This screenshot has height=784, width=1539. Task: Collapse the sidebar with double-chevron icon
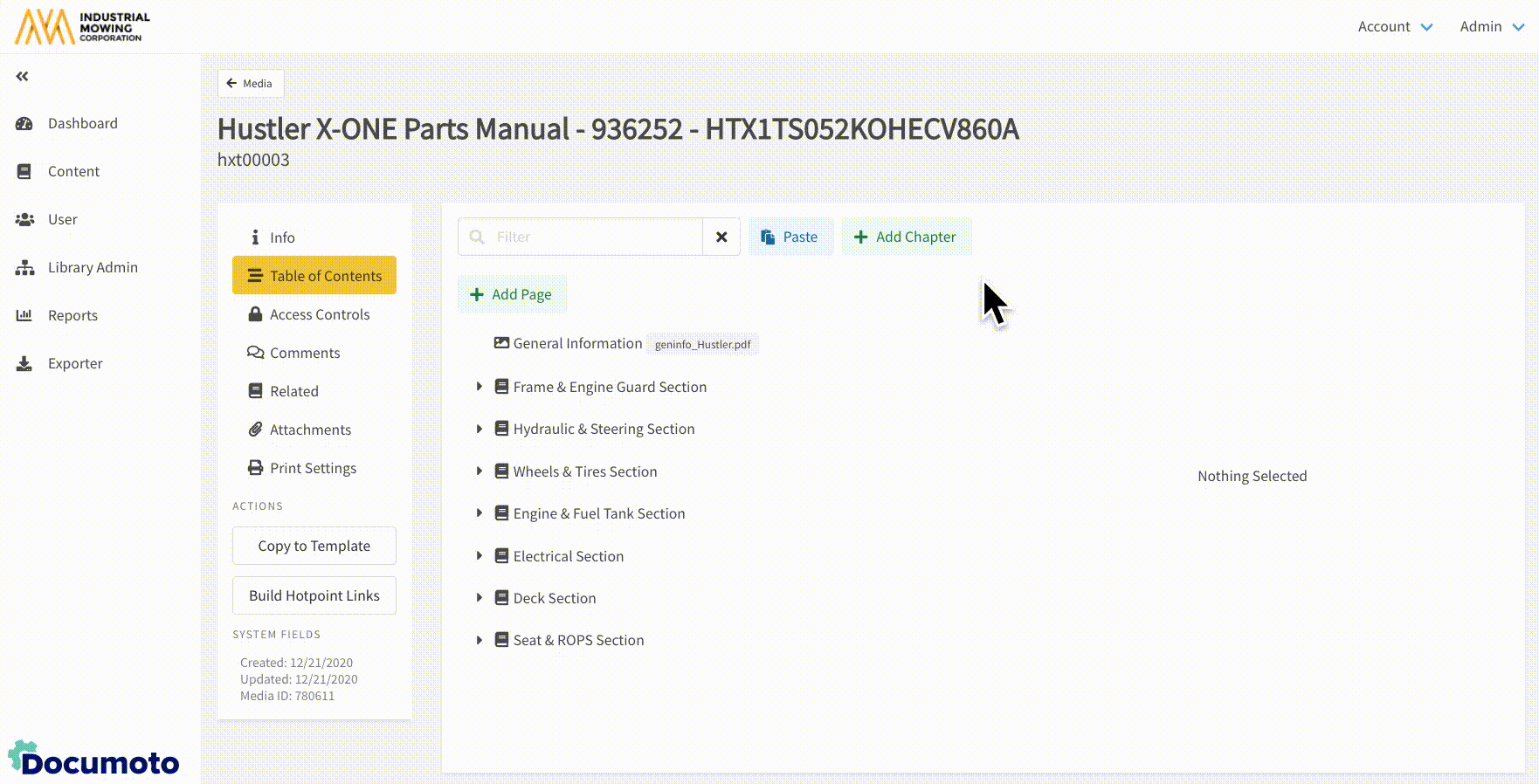pyautogui.click(x=23, y=77)
